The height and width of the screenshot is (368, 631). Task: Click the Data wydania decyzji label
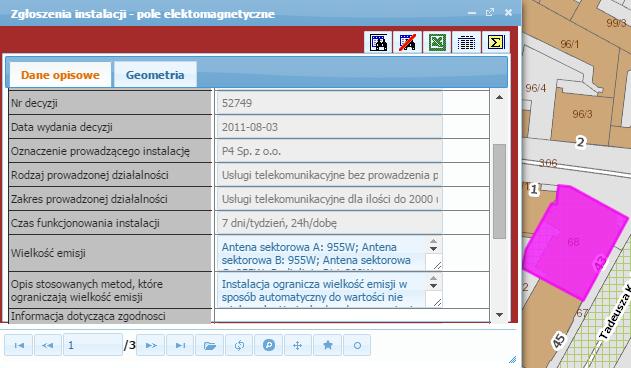tap(62, 127)
